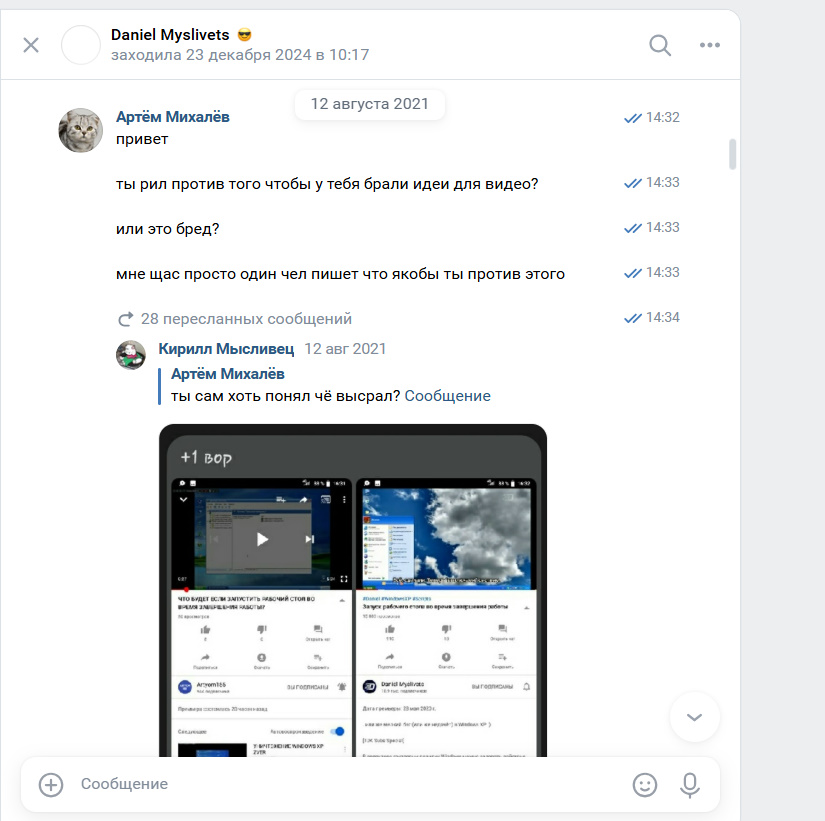Open the emoji smiley picker
This screenshot has width=825, height=821.
pyautogui.click(x=645, y=785)
